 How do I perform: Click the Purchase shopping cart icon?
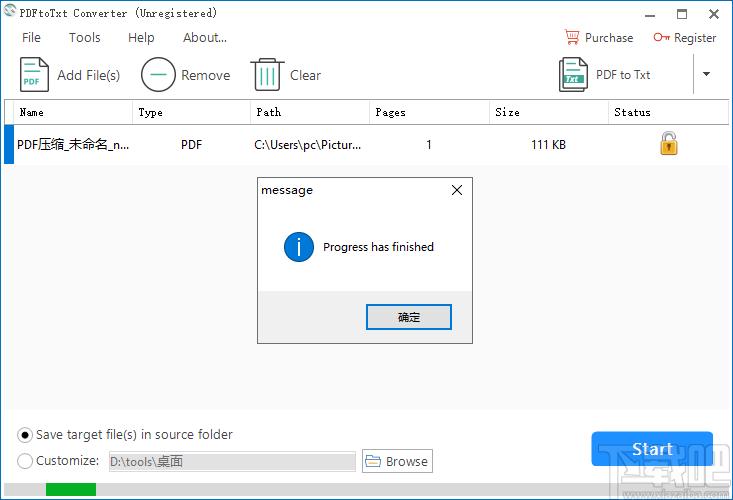tap(572, 37)
